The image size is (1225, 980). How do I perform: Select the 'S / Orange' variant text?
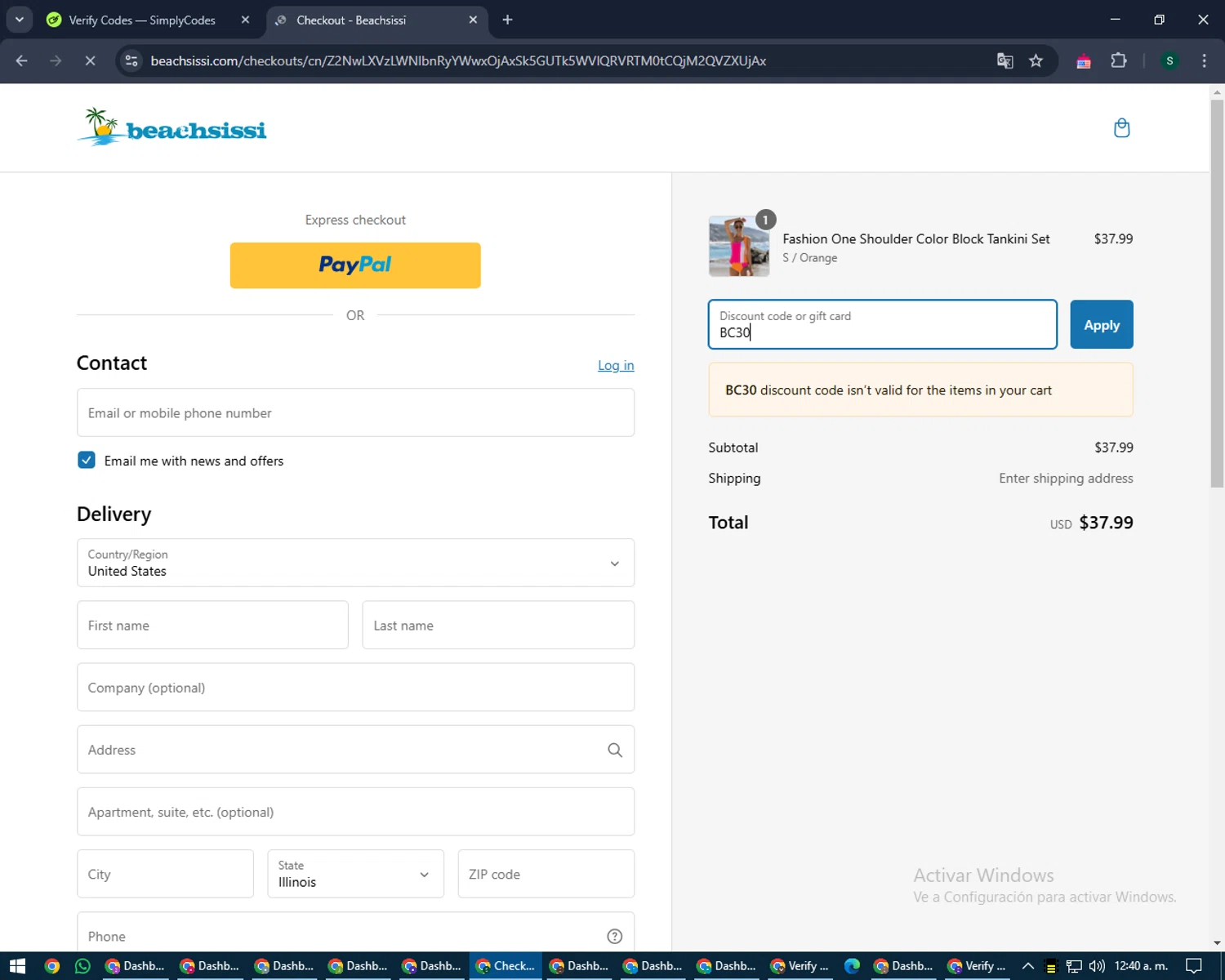(810, 257)
